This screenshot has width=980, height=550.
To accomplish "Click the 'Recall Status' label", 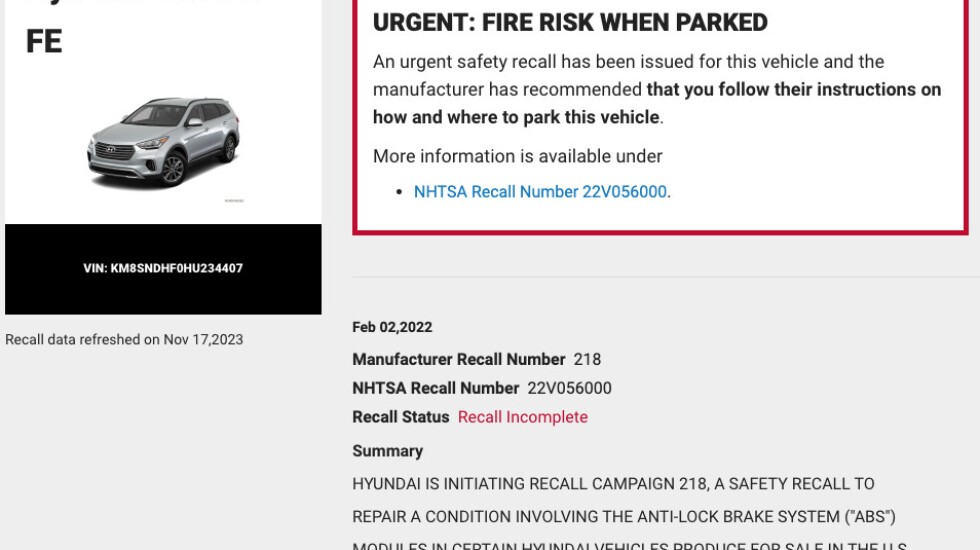I will tap(401, 417).
